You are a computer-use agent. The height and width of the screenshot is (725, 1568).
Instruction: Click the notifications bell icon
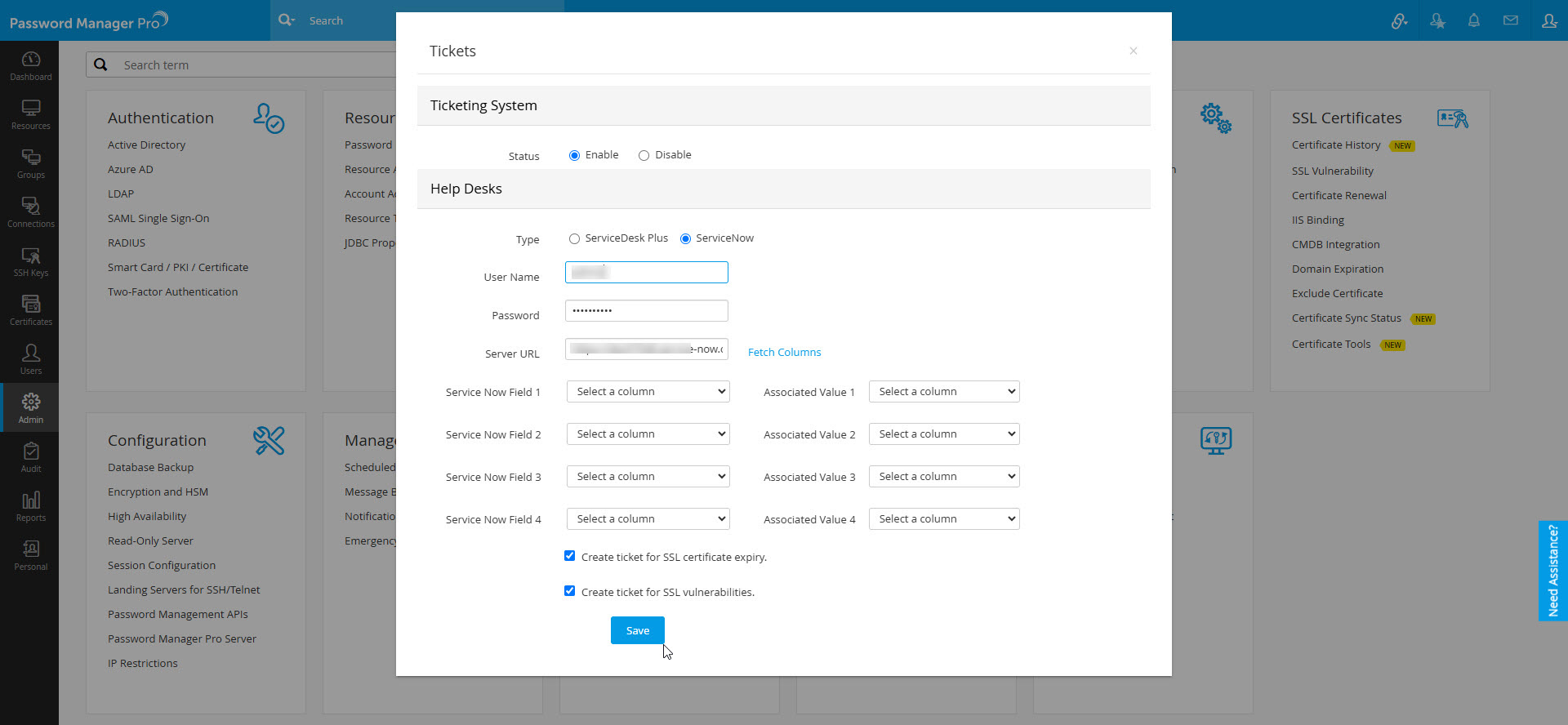pos(1474,21)
